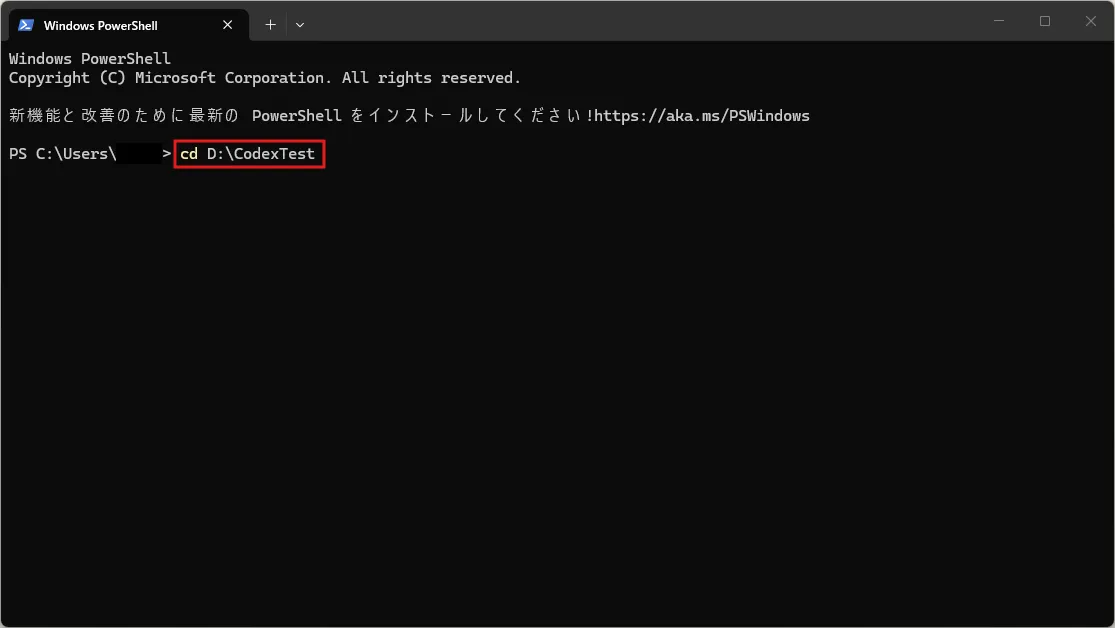This screenshot has height=628, width=1115.
Task: Click the PowerShell icon in the tab
Action: 26,25
